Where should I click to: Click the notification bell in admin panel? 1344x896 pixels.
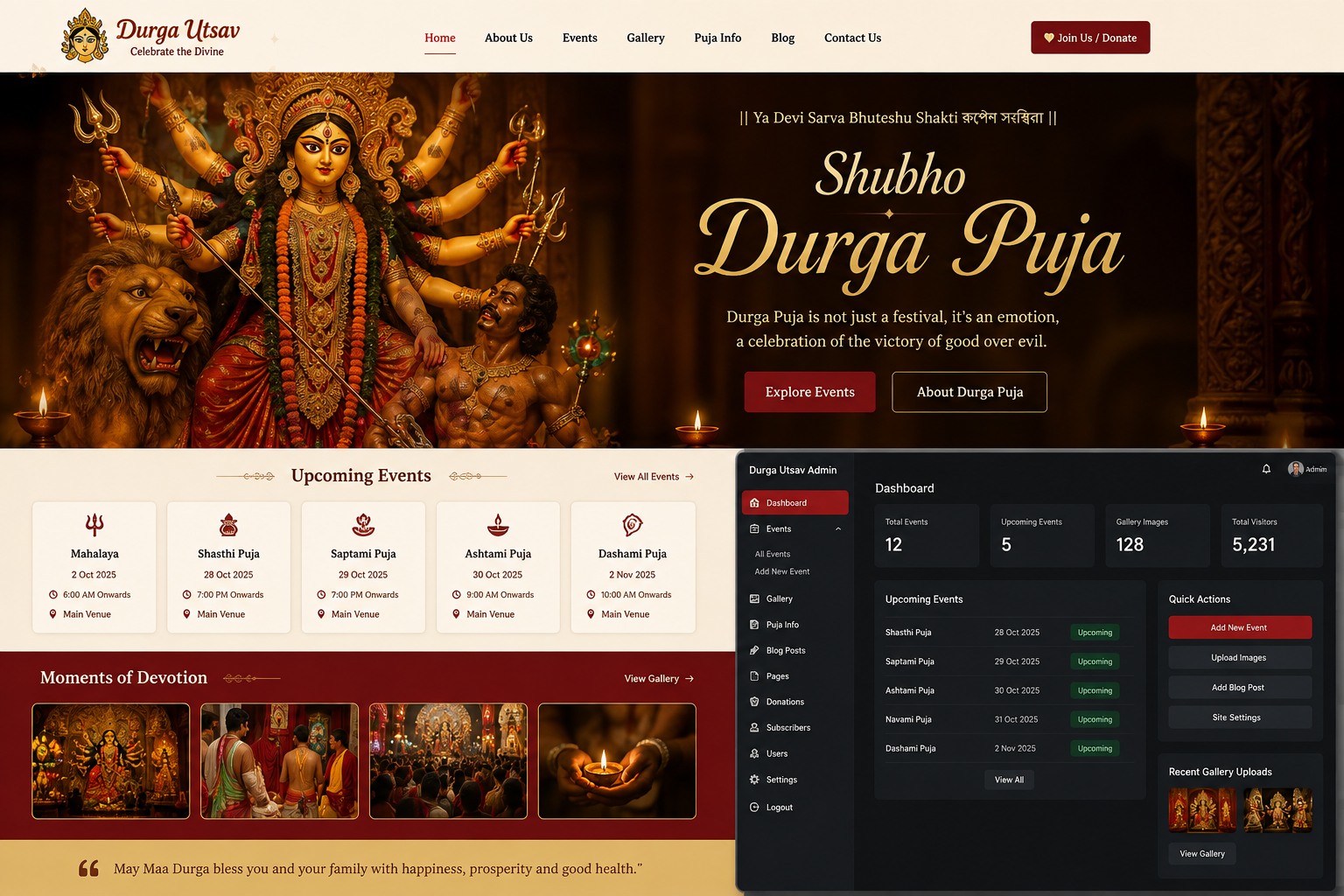pyautogui.click(x=1266, y=469)
